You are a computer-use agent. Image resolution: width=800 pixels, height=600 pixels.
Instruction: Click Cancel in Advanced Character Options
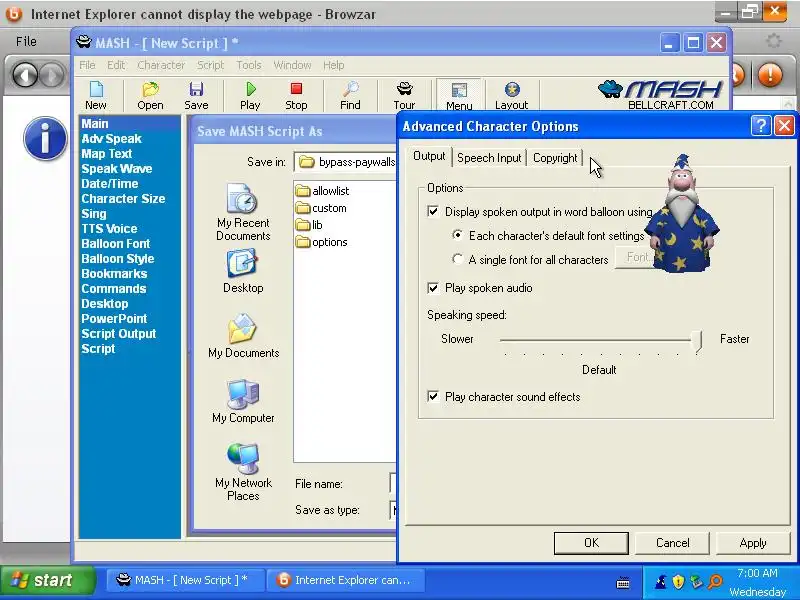click(x=672, y=543)
